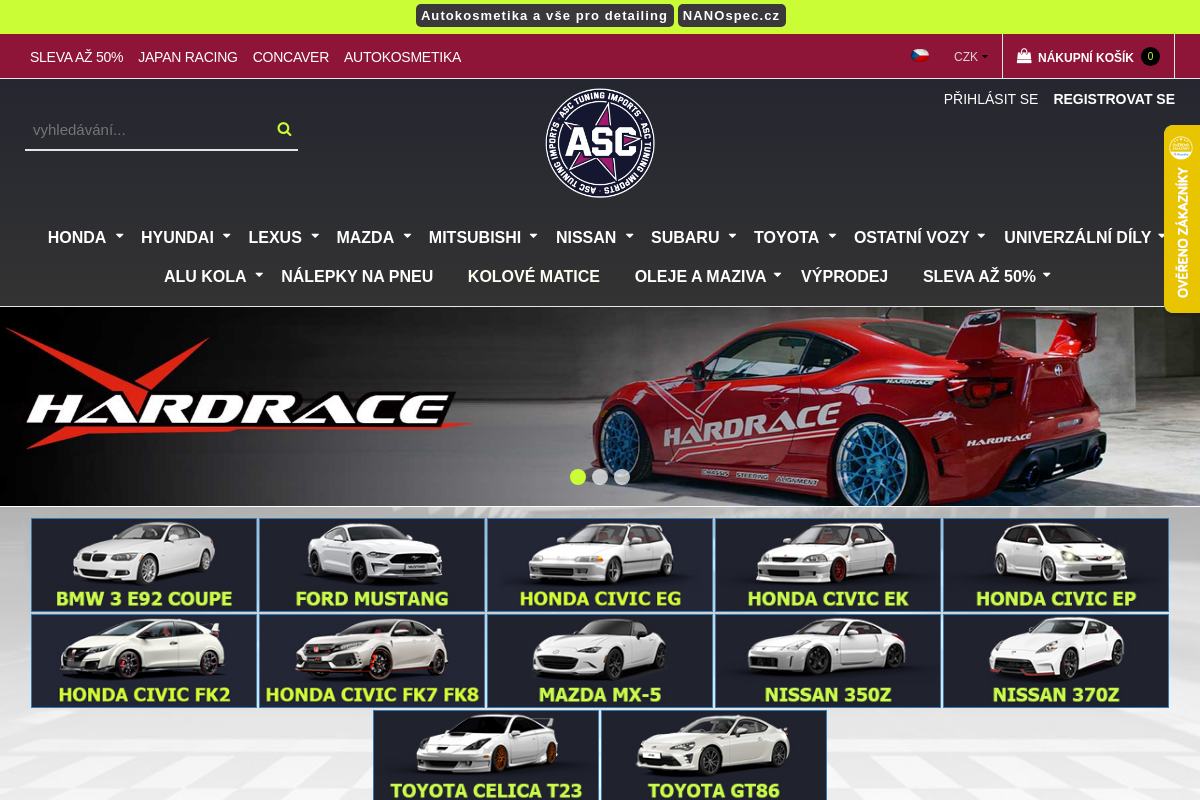Select the HONDA CIVIC EG thumbnail

pyautogui.click(x=599, y=564)
